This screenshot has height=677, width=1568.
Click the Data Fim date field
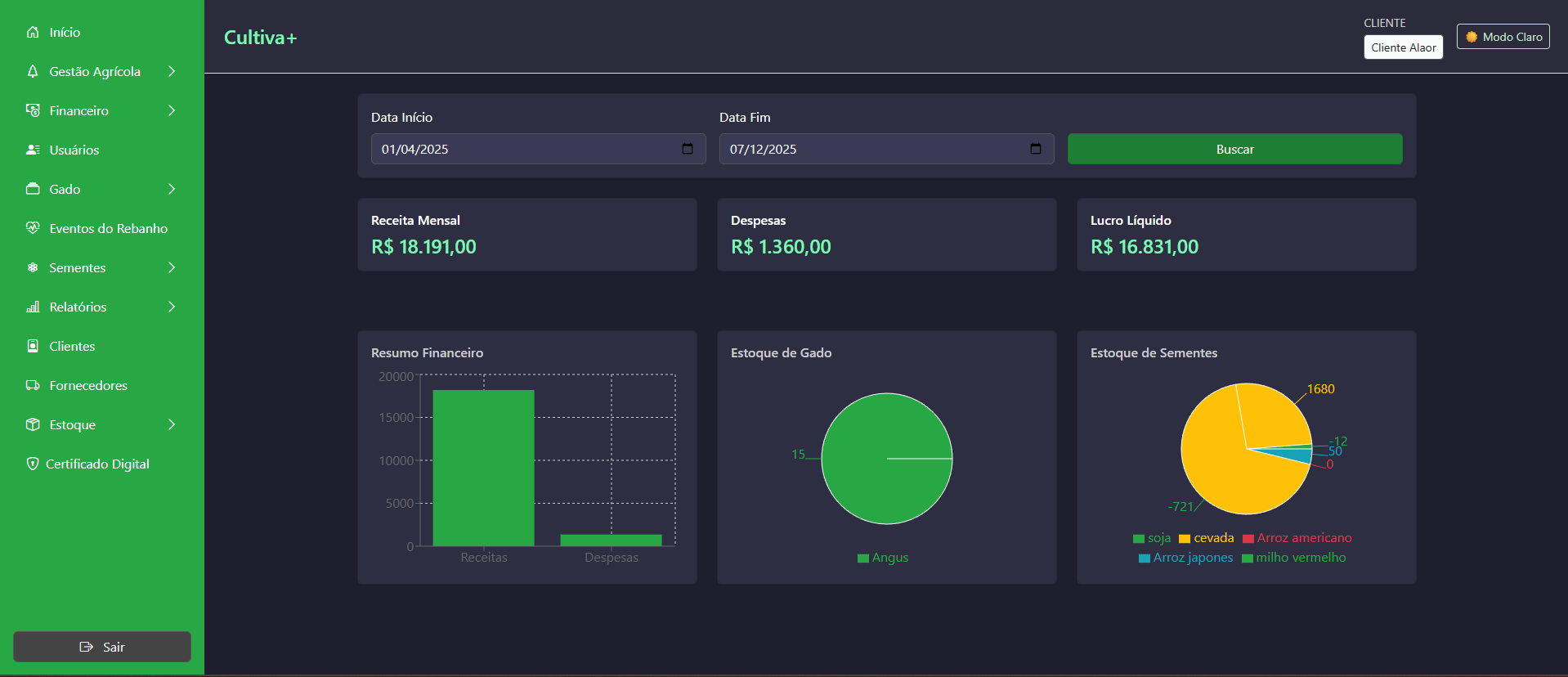click(886, 149)
